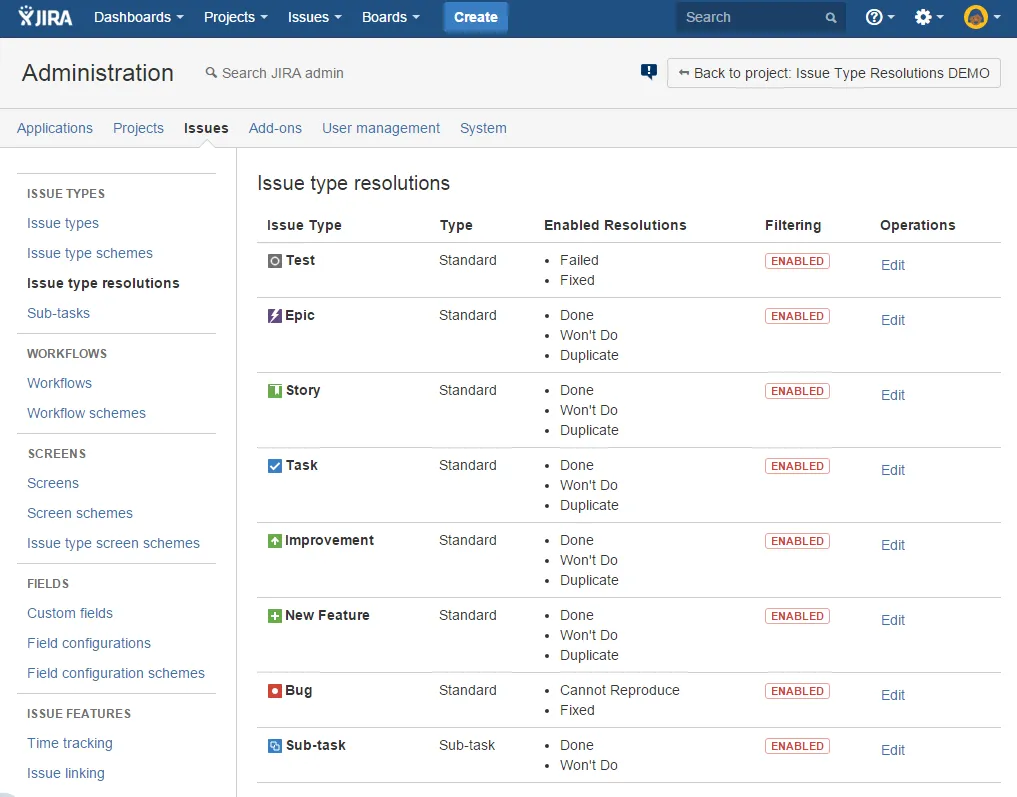Click the ENABLED badge in Bug row
Screen dimensions: 1017x797
coord(797,691)
